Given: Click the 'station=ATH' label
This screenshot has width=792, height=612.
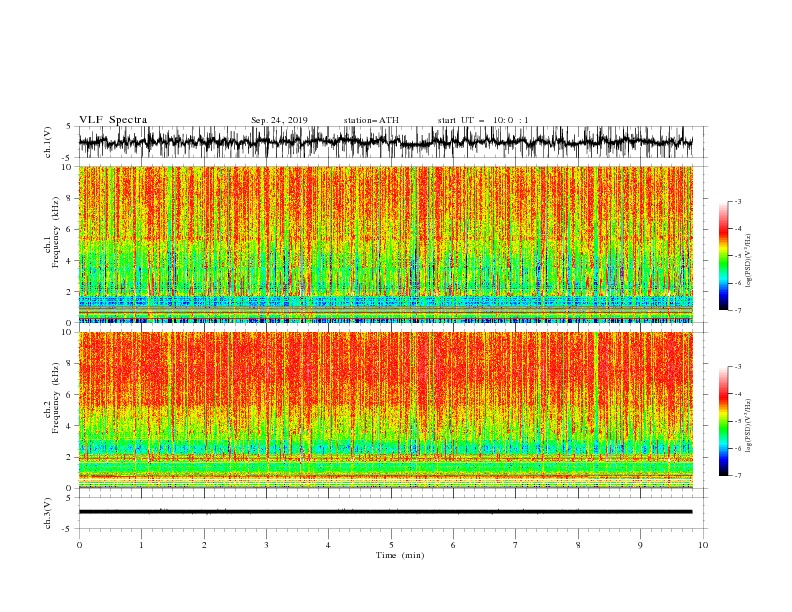Looking at the screenshot, I should [371, 120].
